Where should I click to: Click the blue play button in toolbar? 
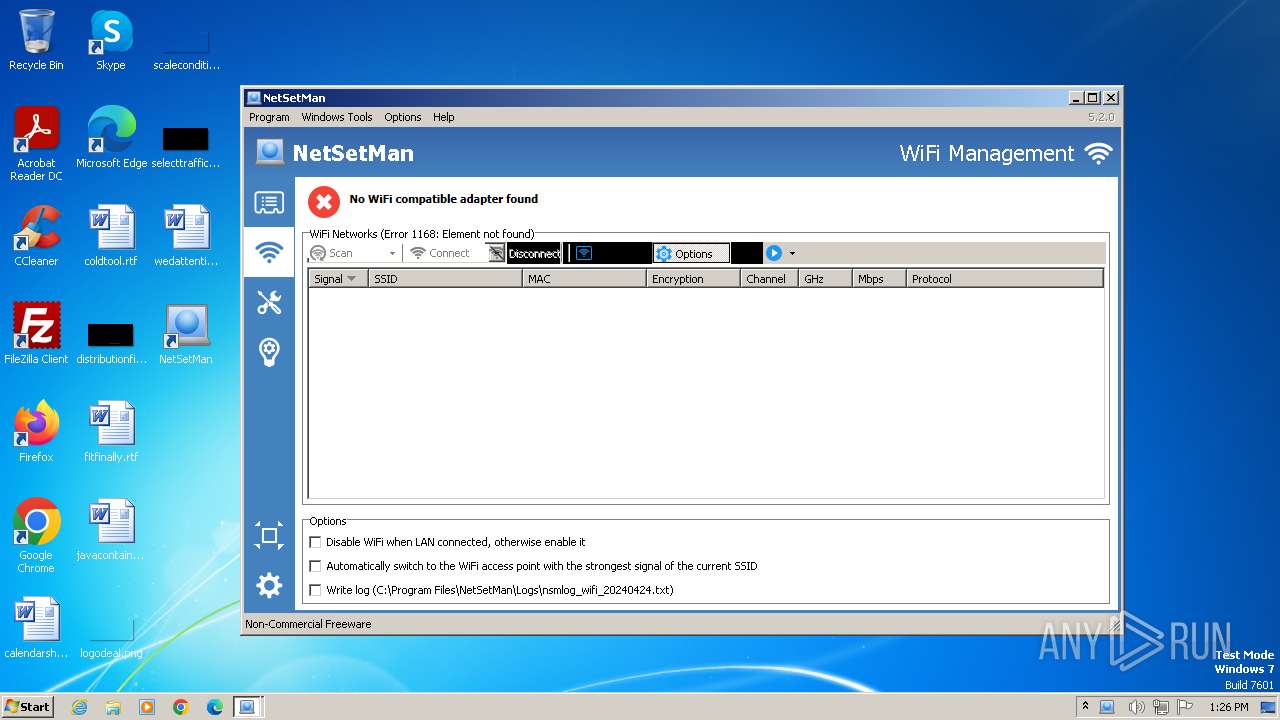773,253
